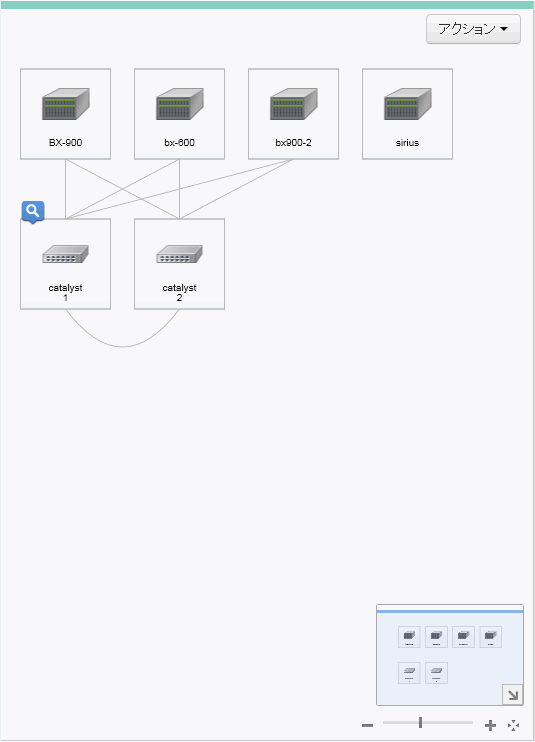Collapse the minimap with the arrow button
Viewport: 535px width, 742px height.
[x=513, y=695]
